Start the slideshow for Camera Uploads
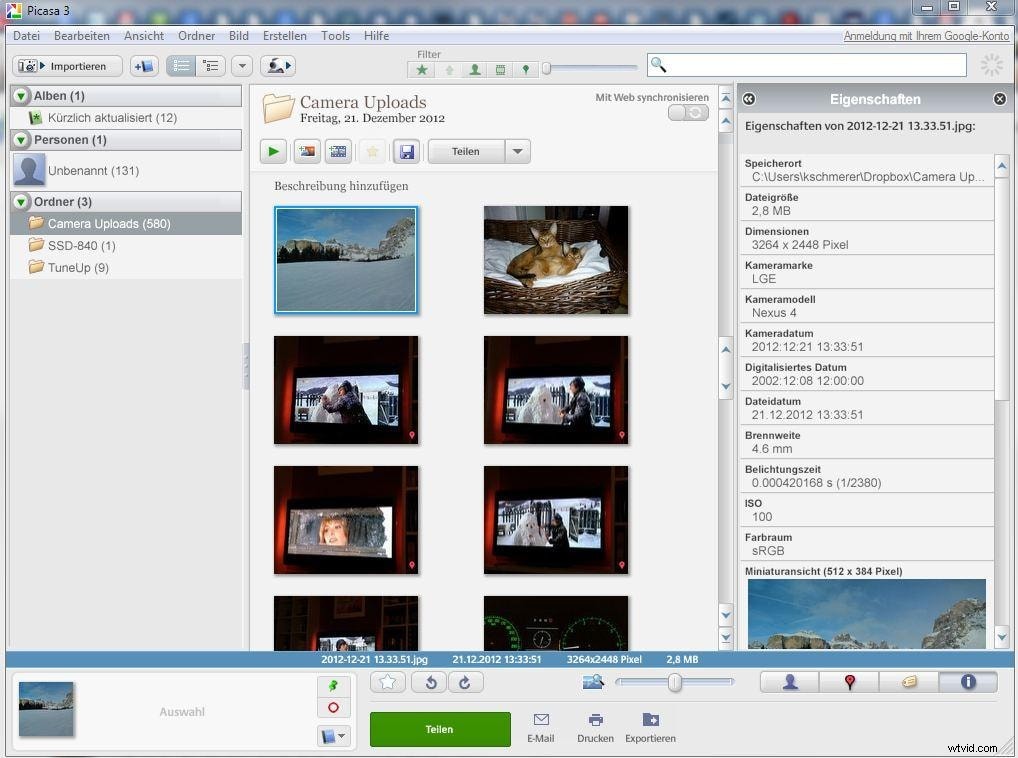Viewport: 1018px width, 758px height. (273, 151)
